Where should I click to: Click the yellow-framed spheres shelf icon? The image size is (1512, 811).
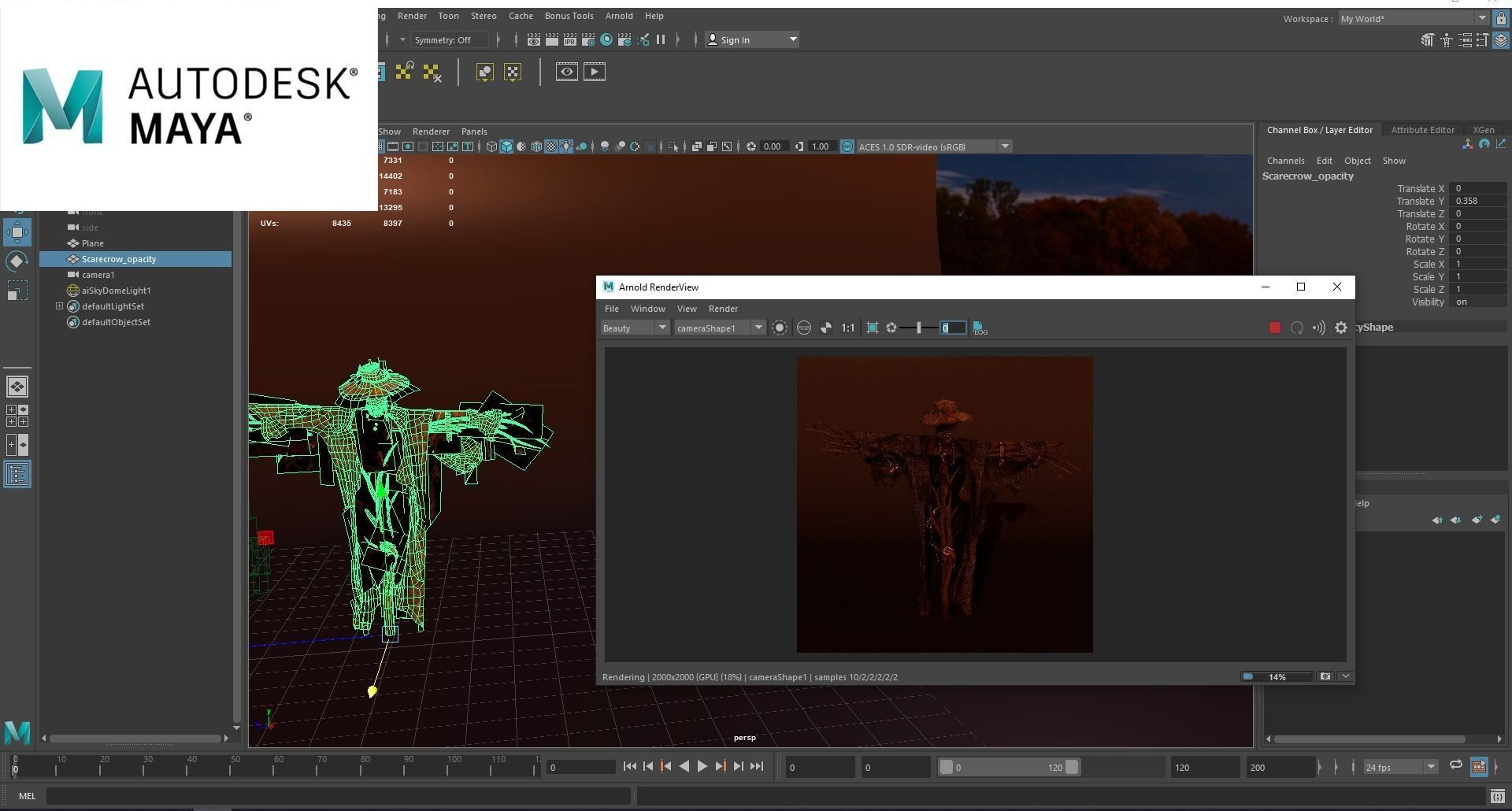click(x=484, y=72)
